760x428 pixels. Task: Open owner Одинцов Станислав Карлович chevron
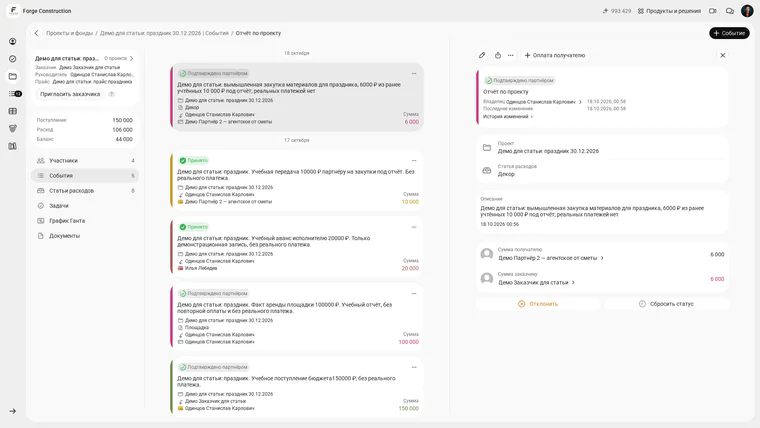580,102
